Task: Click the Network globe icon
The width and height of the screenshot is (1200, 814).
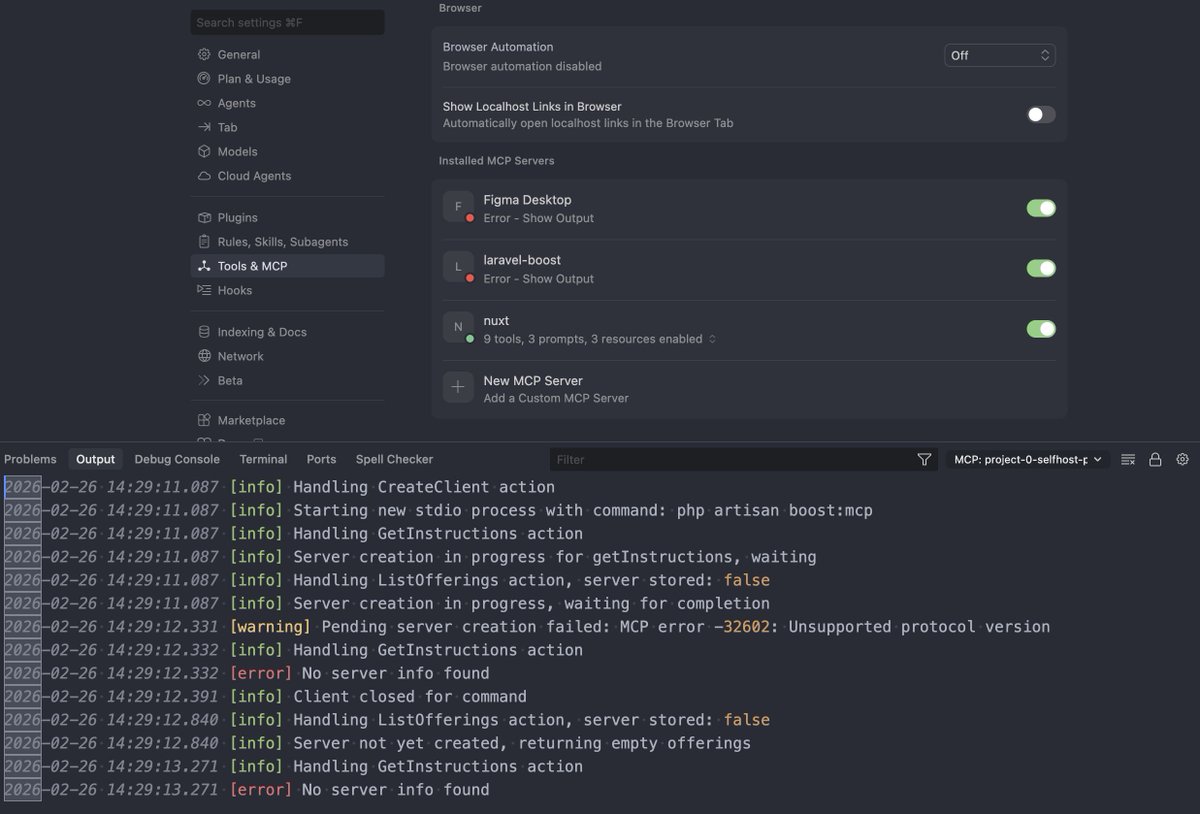Action: coord(204,356)
